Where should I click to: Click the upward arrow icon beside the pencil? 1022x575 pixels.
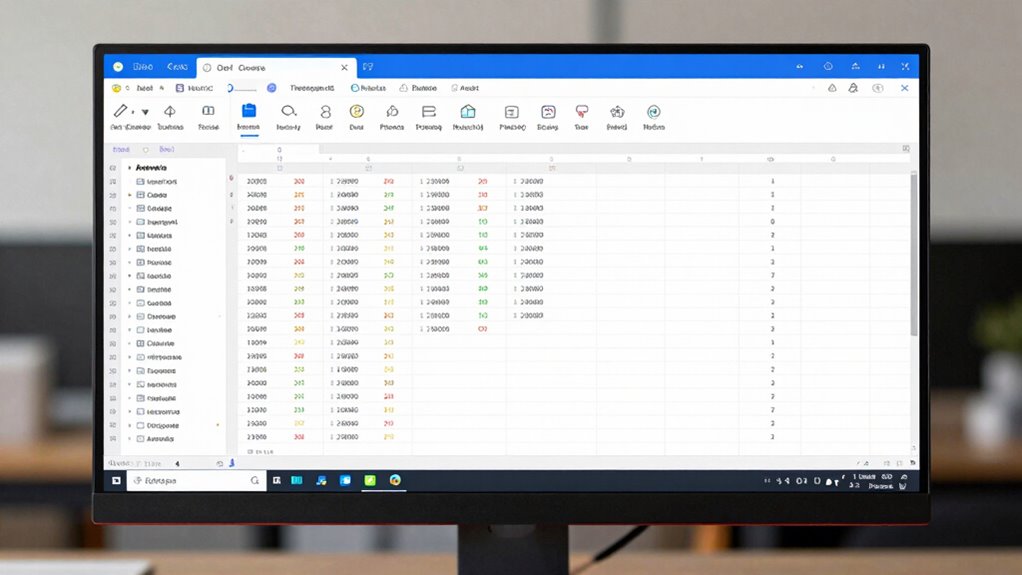click(169, 112)
